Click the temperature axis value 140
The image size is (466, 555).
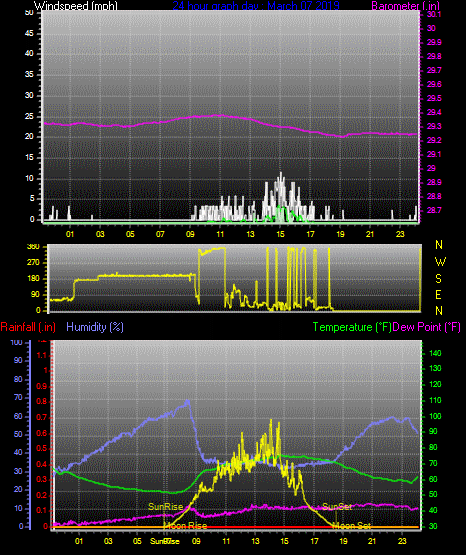click(x=435, y=353)
